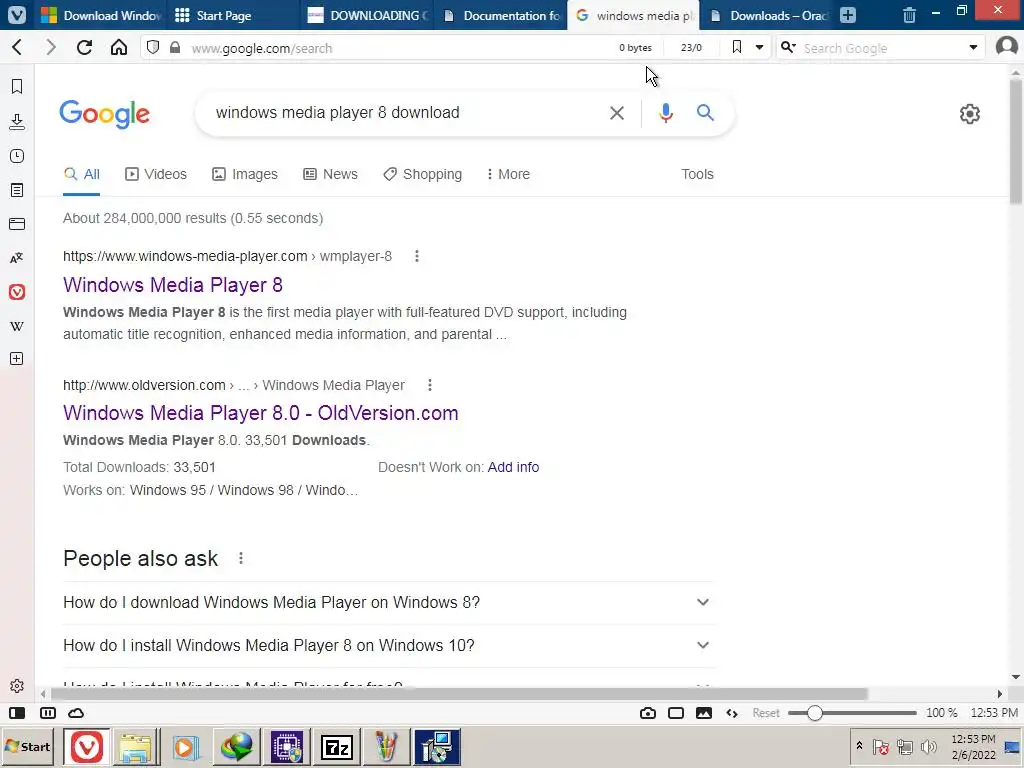Open Vivaldi settings gear in sidebar
Viewport: 1024px width, 768px height.
[17, 686]
